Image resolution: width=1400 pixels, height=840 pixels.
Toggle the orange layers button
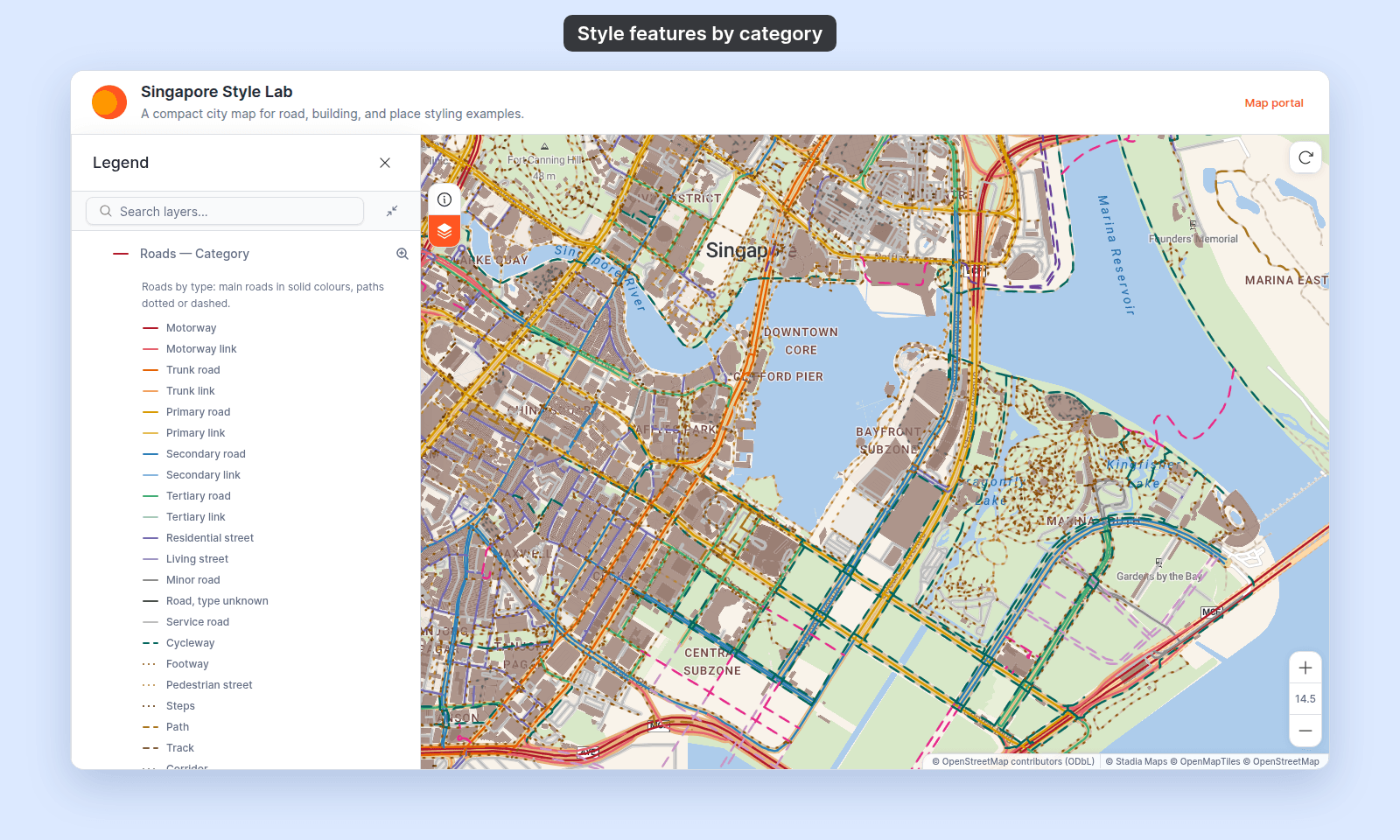[444, 231]
